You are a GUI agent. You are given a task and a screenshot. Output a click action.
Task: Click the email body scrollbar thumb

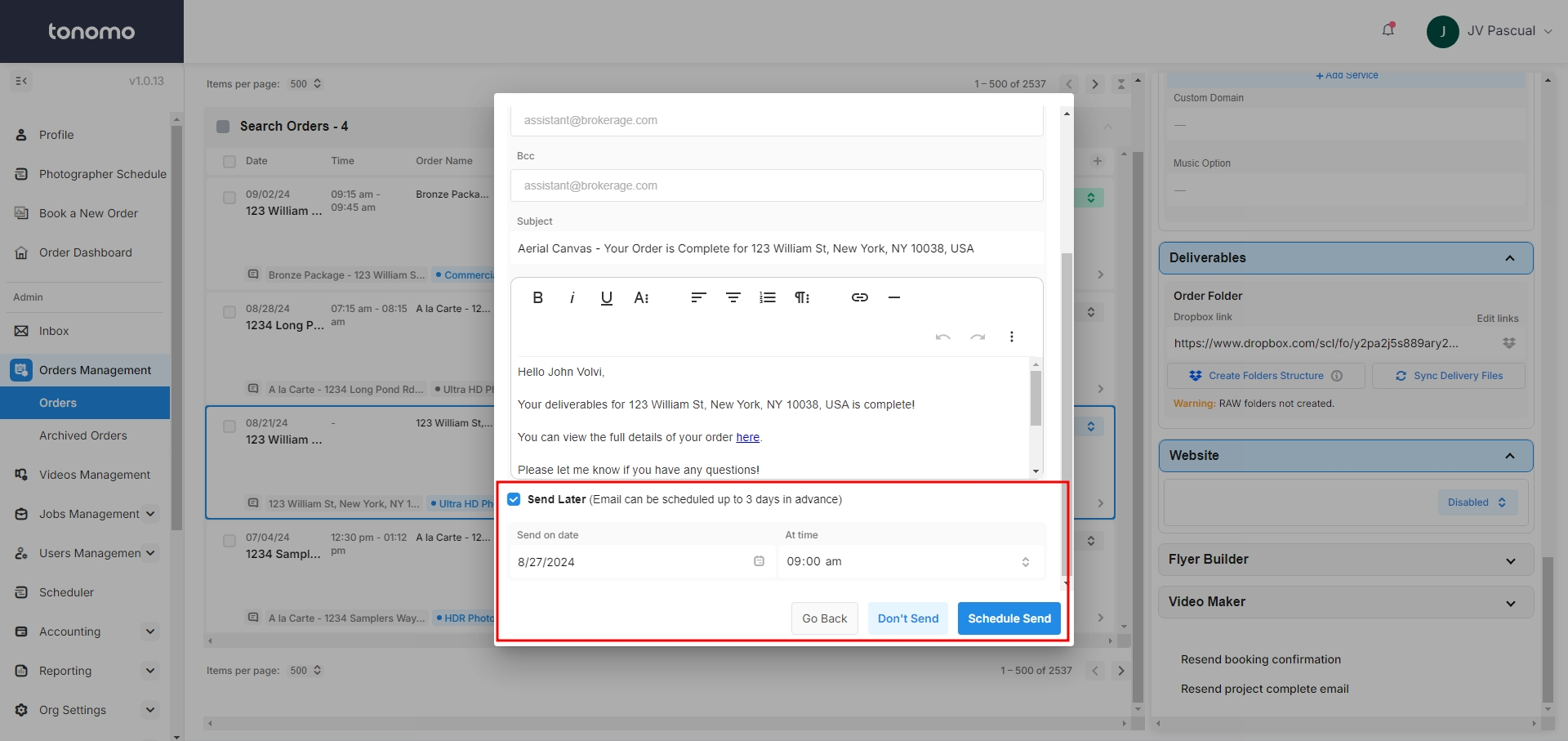(1036, 398)
